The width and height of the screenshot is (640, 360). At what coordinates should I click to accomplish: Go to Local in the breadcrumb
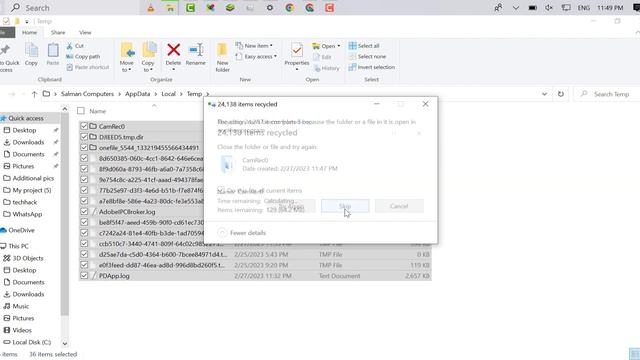point(168,94)
